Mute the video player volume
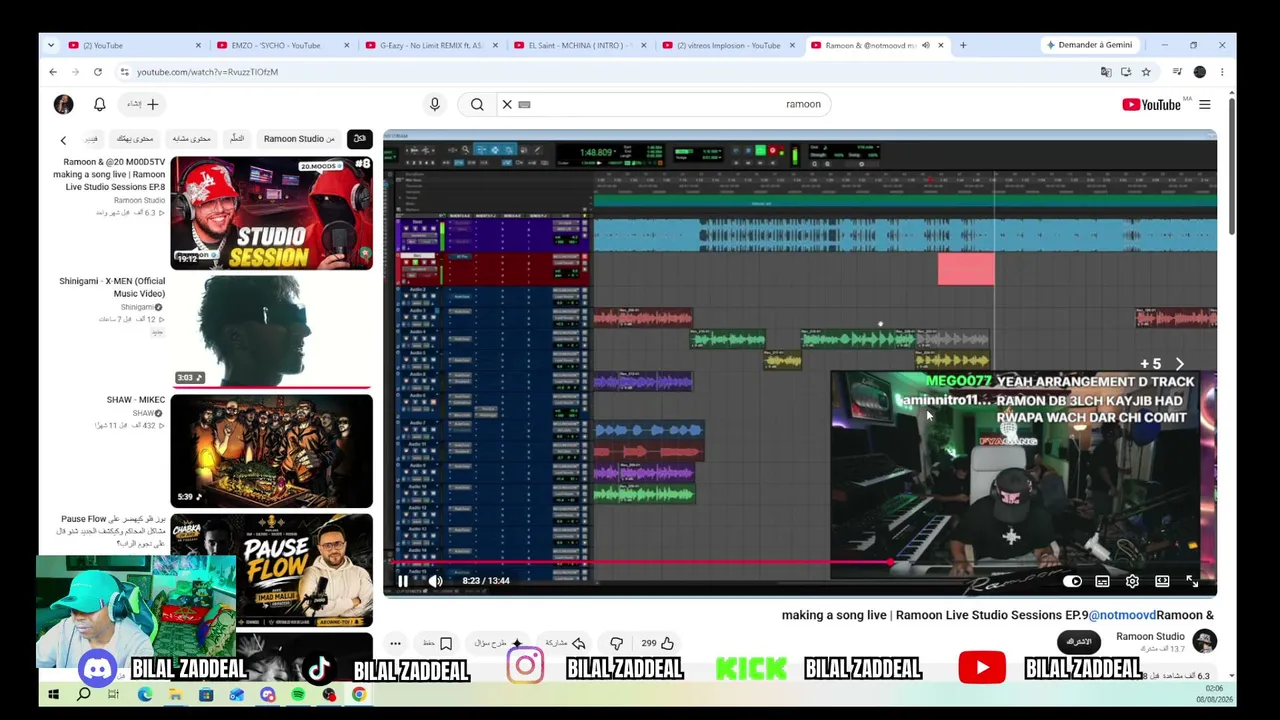1280x720 pixels. [x=435, y=581]
